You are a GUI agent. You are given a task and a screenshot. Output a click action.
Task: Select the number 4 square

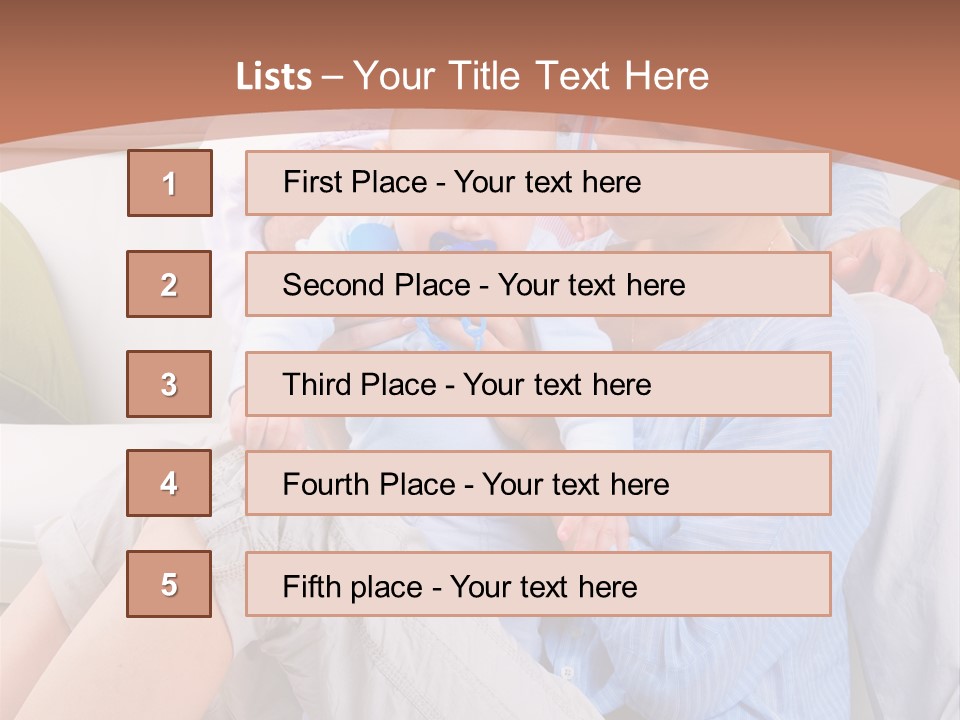(x=169, y=484)
